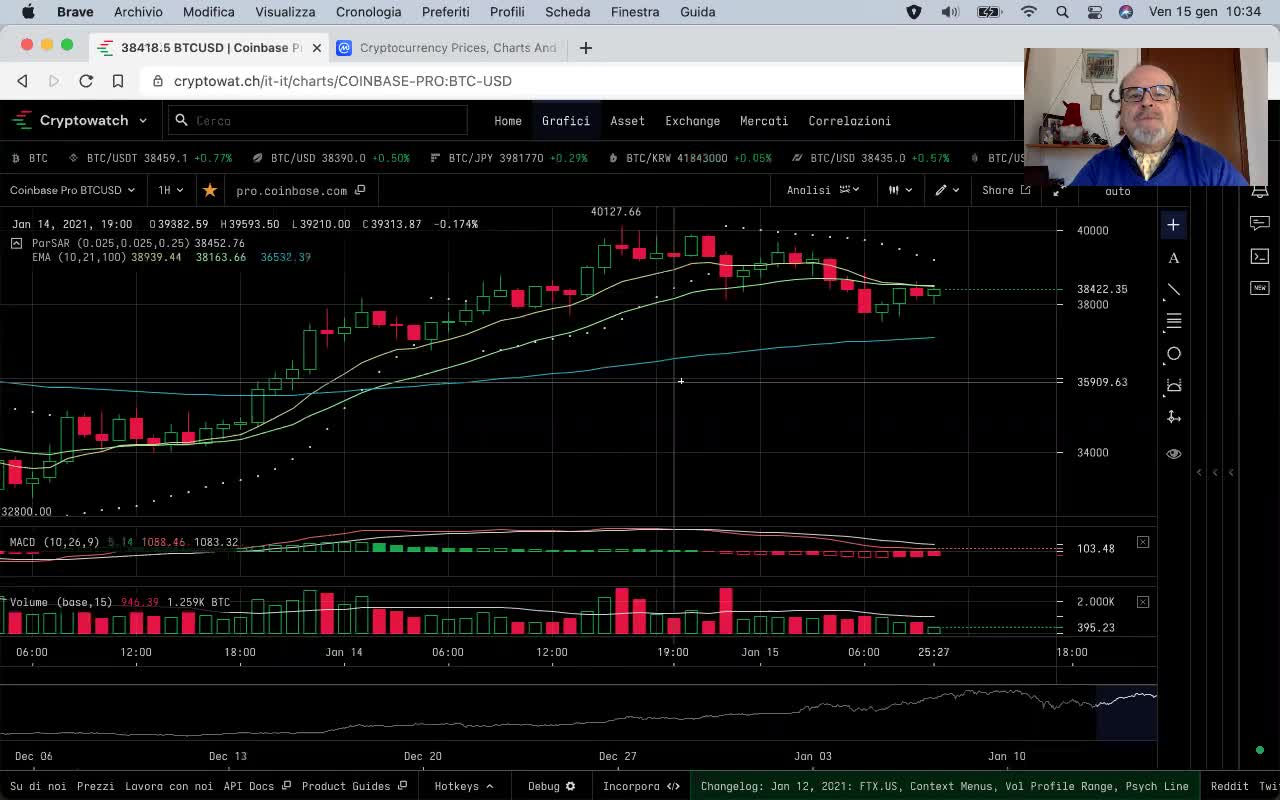Open the Changelog Jan 12, 2021 banner
1280x800 pixels.
point(944,786)
